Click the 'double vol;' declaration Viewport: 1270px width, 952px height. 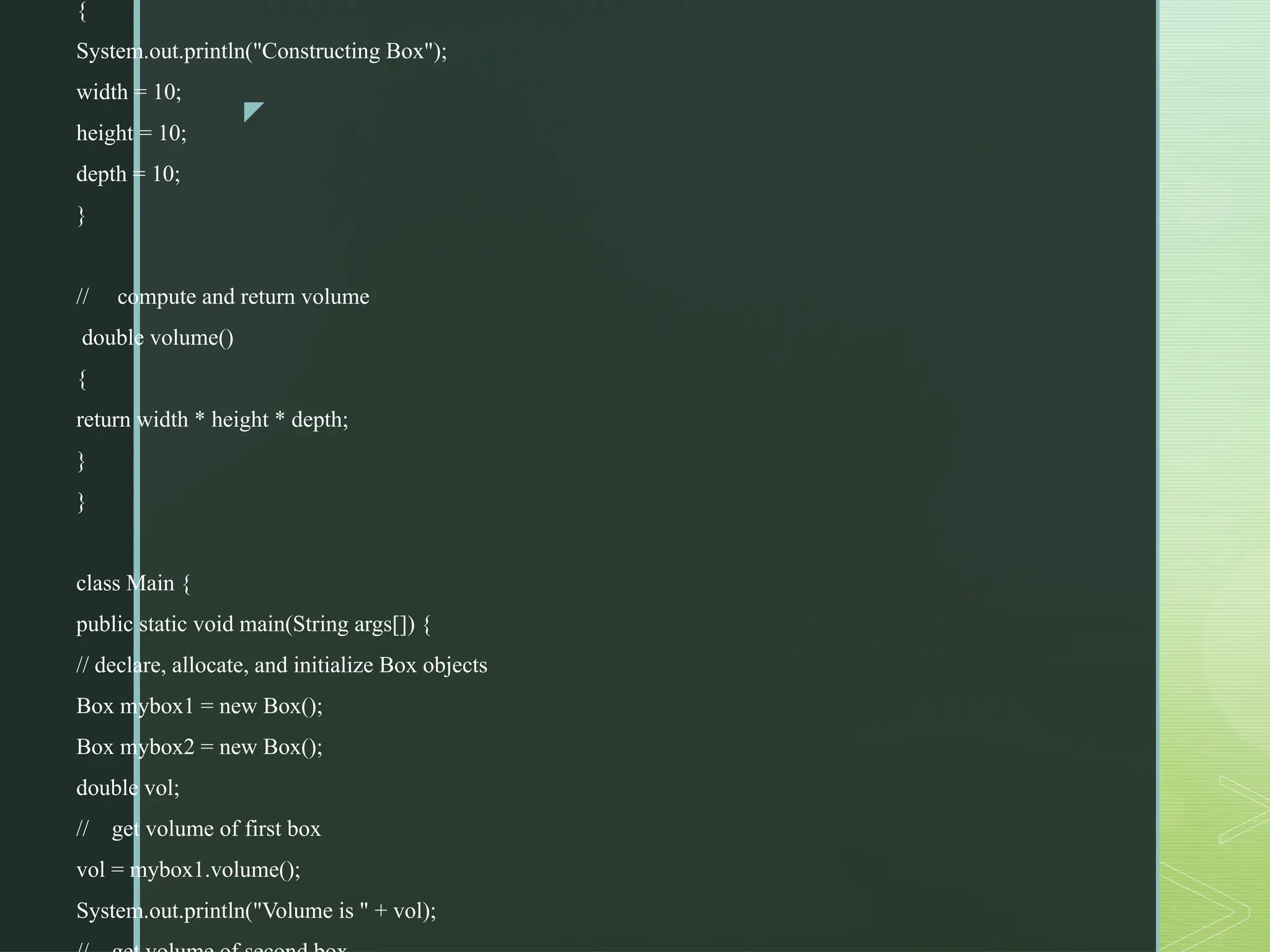point(128,788)
